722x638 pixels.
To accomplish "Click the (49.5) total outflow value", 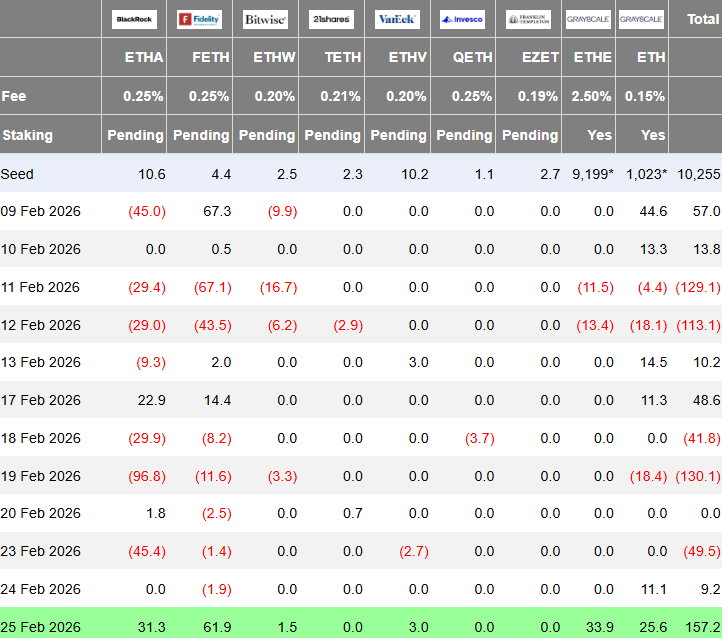I will (702, 551).
